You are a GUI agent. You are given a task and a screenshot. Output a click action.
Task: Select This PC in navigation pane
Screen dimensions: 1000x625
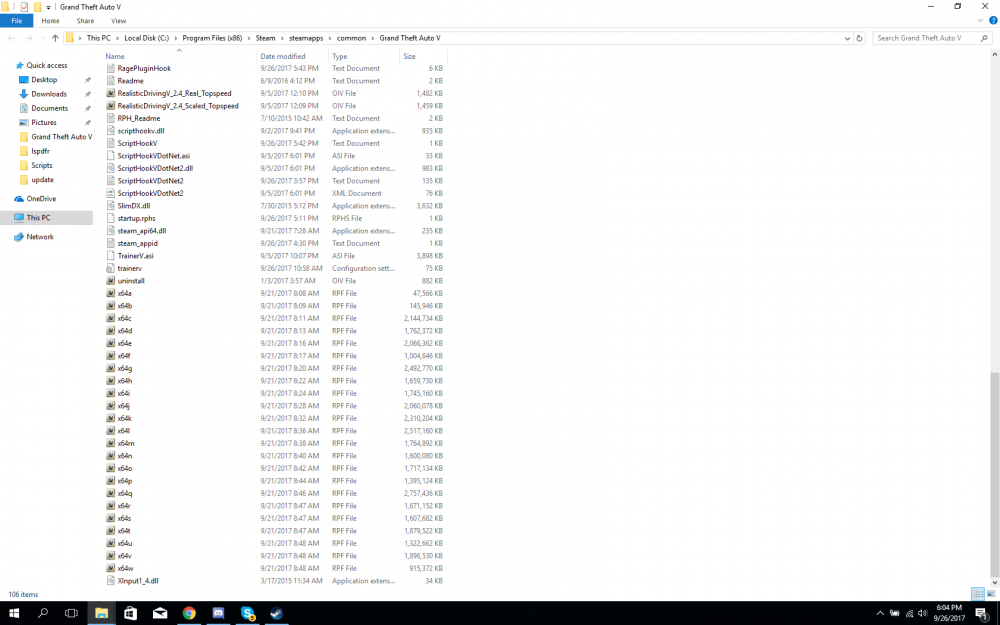click(x=38, y=217)
